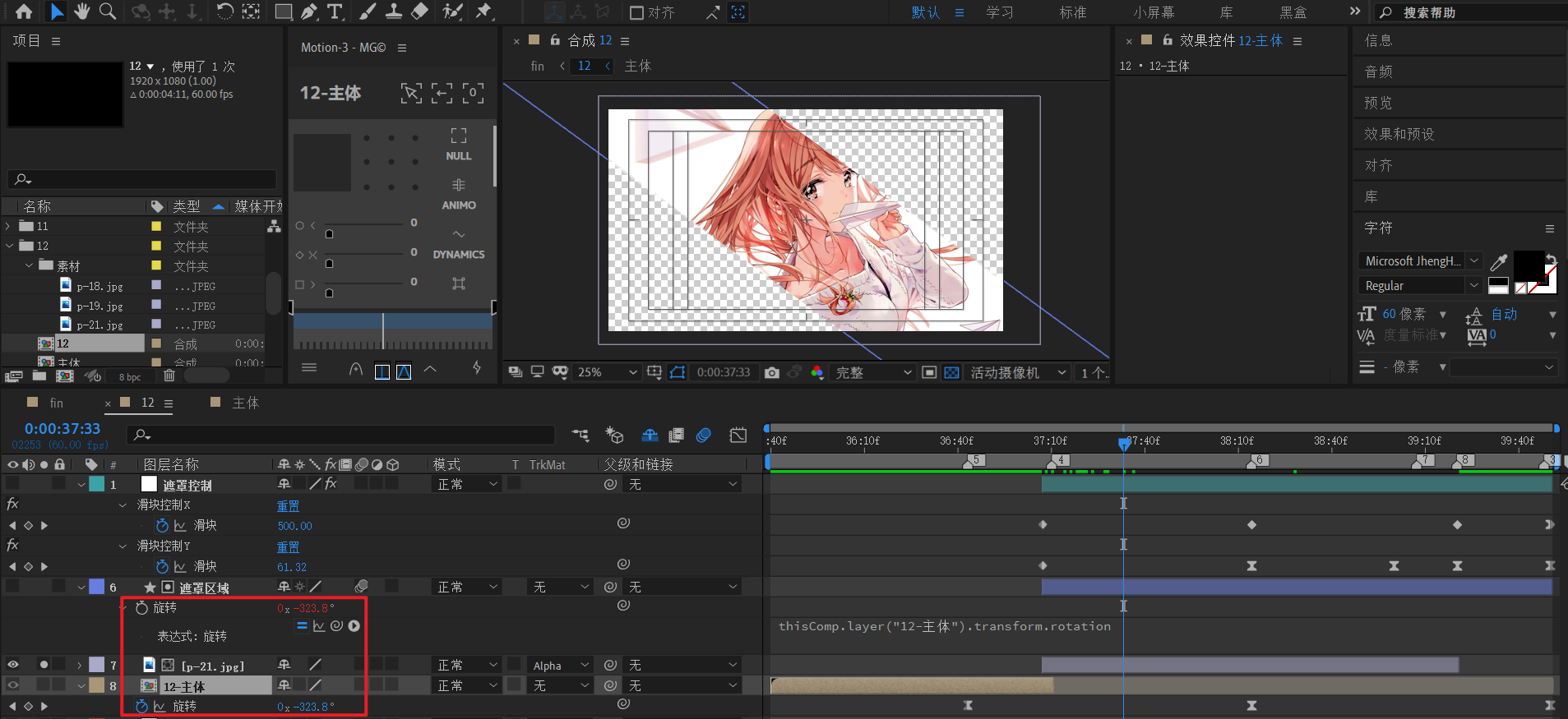1568x719 pixels.
Task: Toggle stopwatch for 滑块控制Y slider
Action: tap(162, 566)
